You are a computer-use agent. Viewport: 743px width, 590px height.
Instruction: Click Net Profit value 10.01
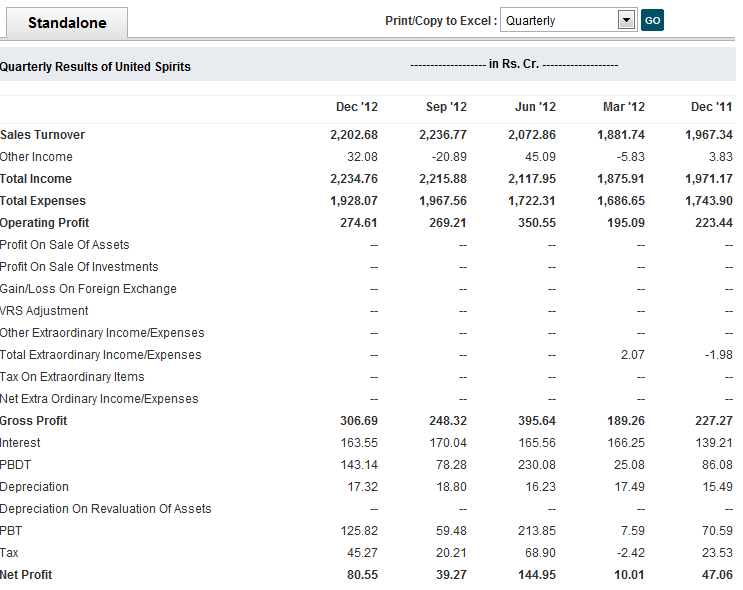click(629, 575)
